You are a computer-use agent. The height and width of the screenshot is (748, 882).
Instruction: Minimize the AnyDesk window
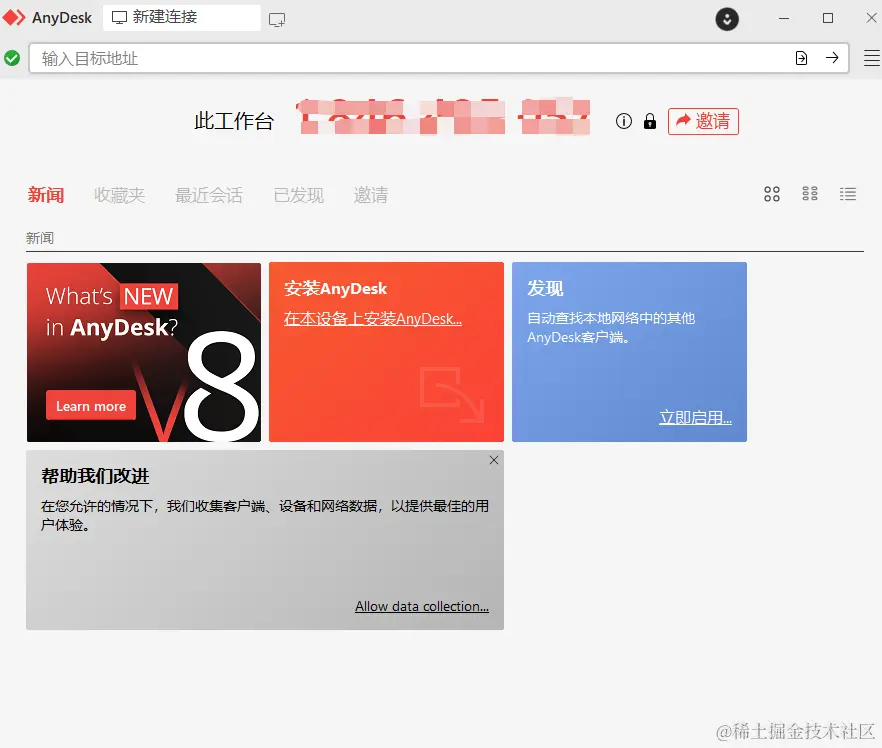coord(784,19)
